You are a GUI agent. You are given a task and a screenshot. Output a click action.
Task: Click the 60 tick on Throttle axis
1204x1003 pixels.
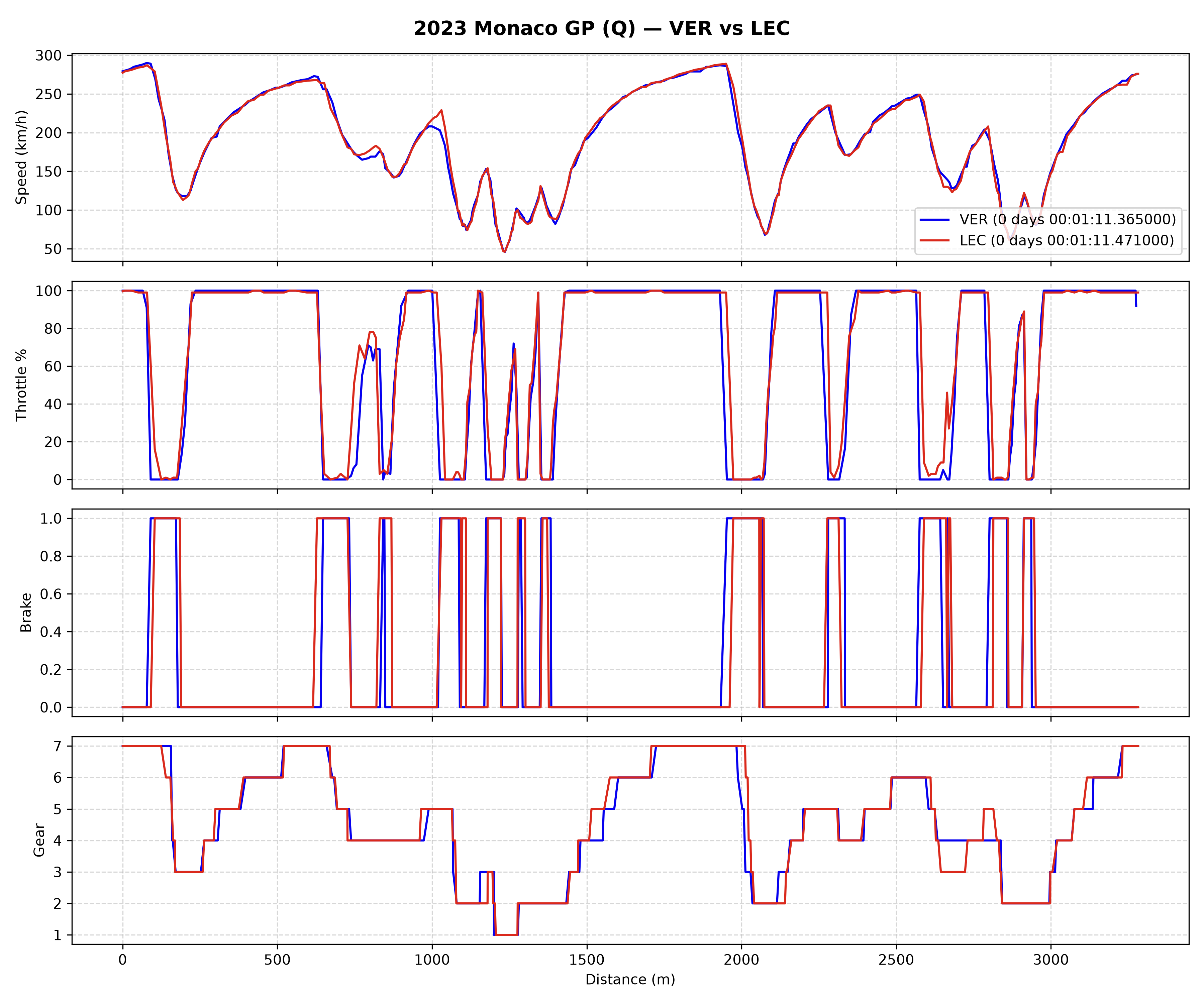53,367
